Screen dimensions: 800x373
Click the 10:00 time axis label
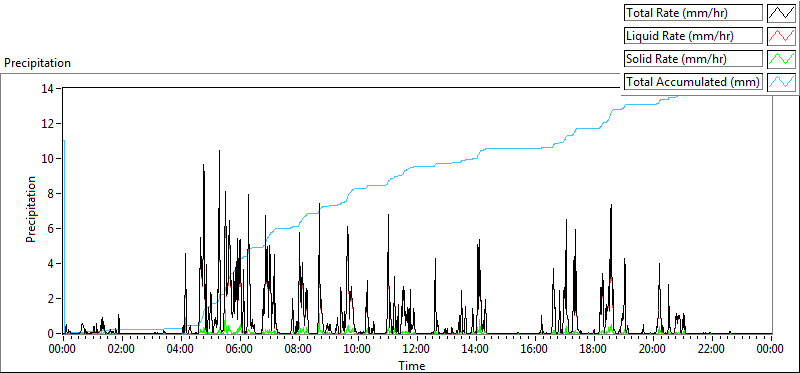click(x=357, y=349)
